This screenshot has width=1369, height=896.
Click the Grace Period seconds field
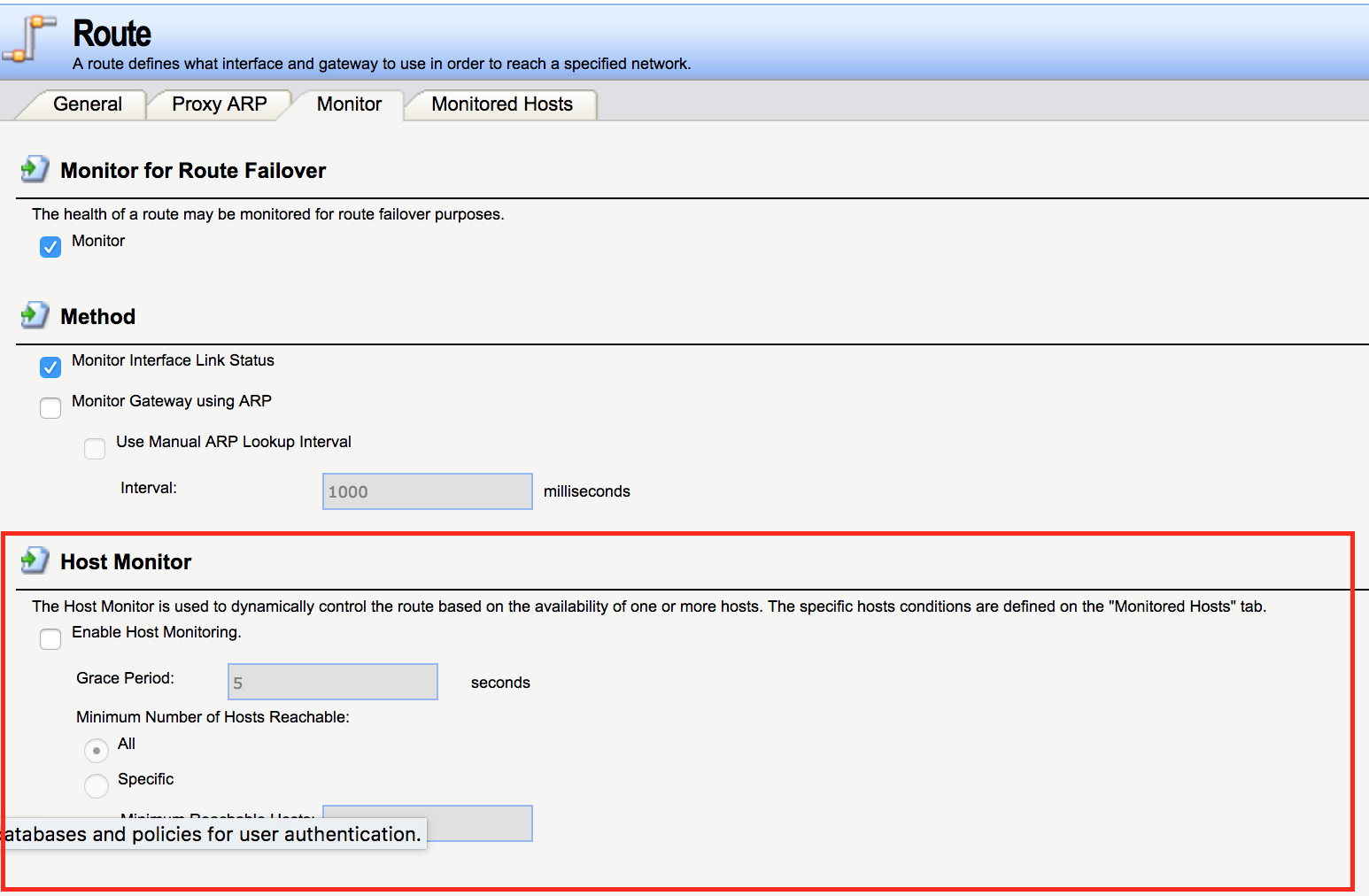[332, 682]
